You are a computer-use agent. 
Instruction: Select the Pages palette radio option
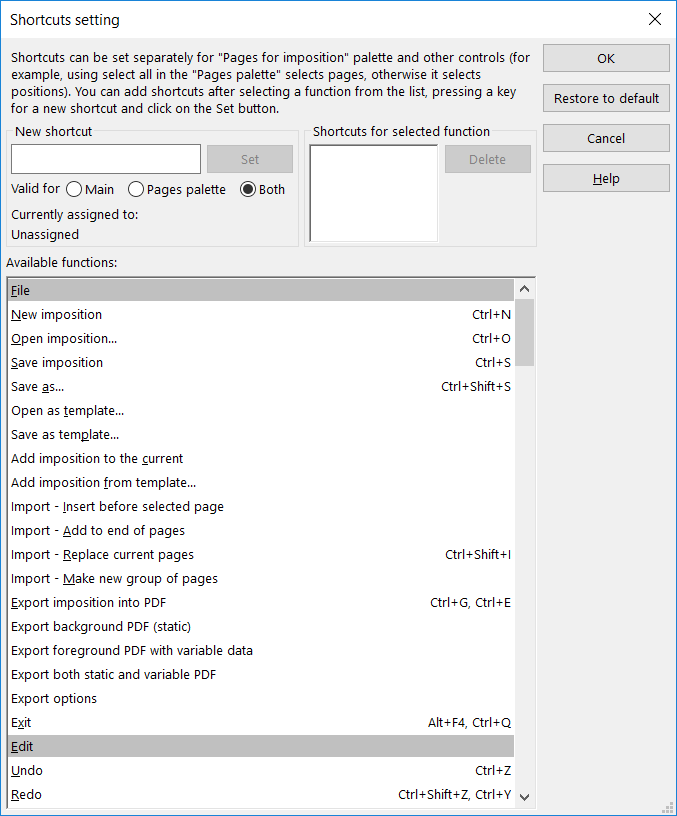(136, 189)
